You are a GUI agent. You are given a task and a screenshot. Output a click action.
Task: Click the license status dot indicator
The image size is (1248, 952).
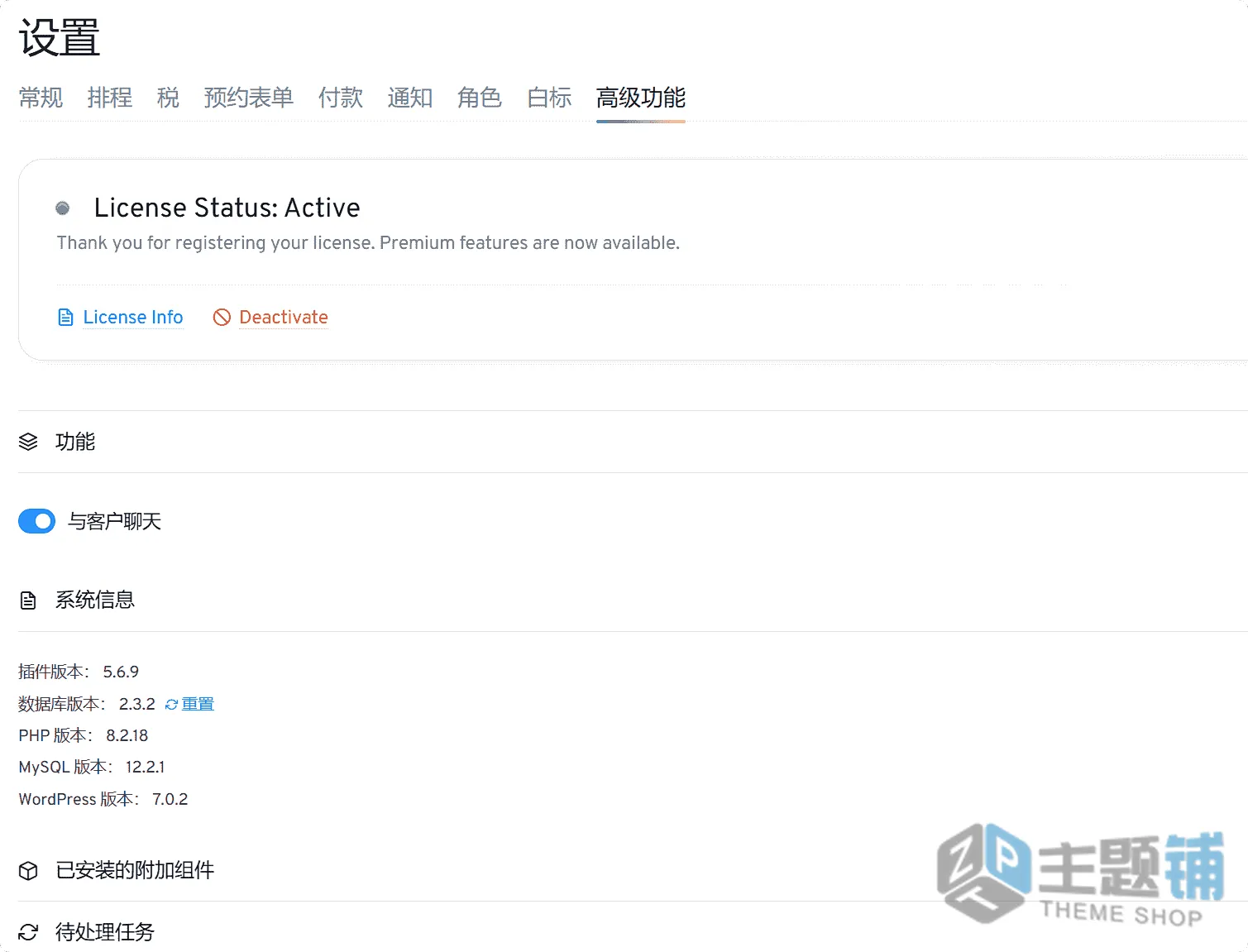click(x=63, y=208)
